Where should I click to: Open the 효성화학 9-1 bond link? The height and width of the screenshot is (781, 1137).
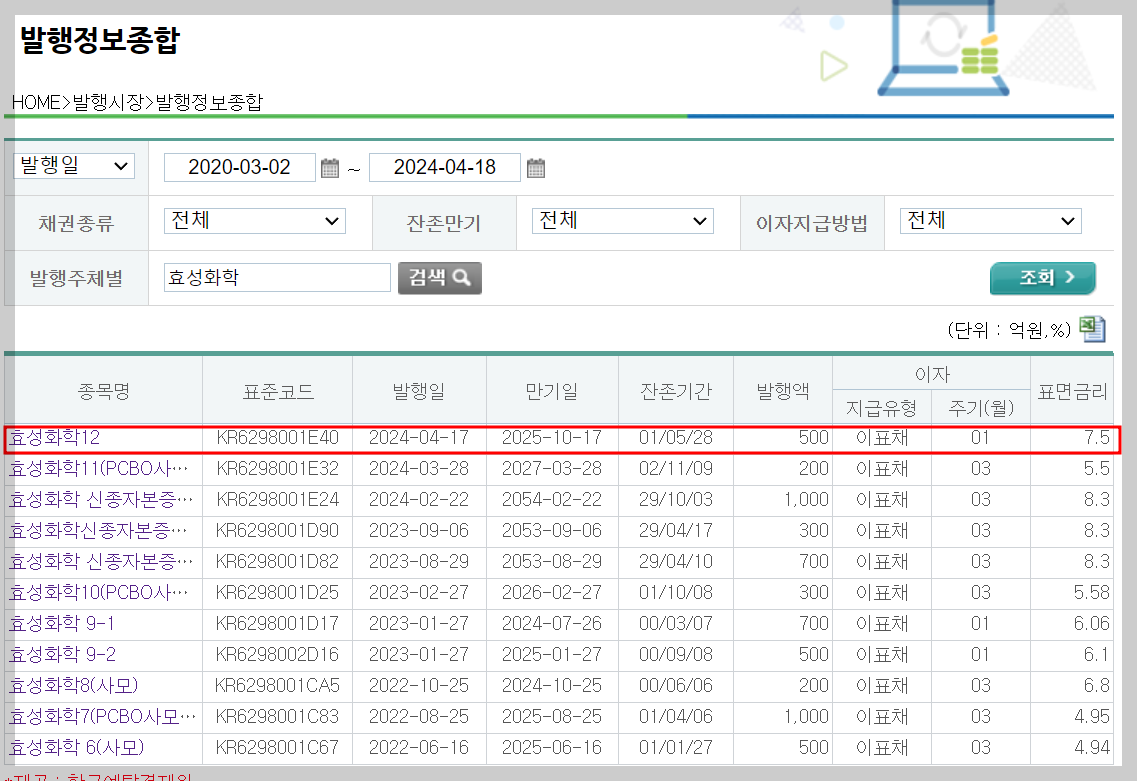[62, 624]
